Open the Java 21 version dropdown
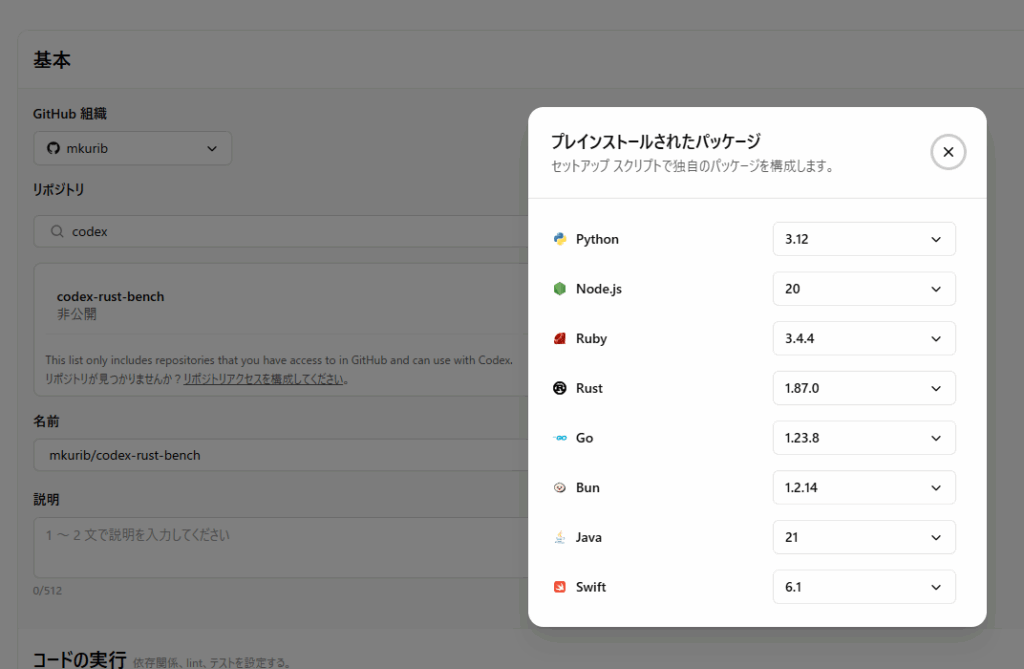This screenshot has height=669, width=1024. point(864,537)
